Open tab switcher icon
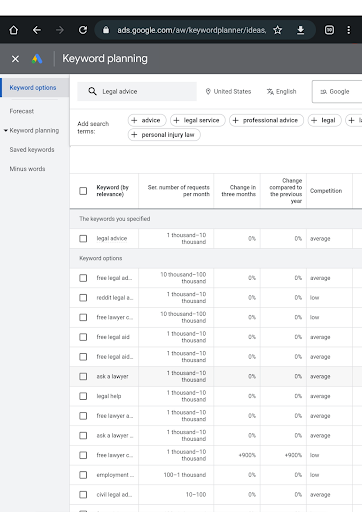This screenshot has width=362, height=512. [x=329, y=30]
